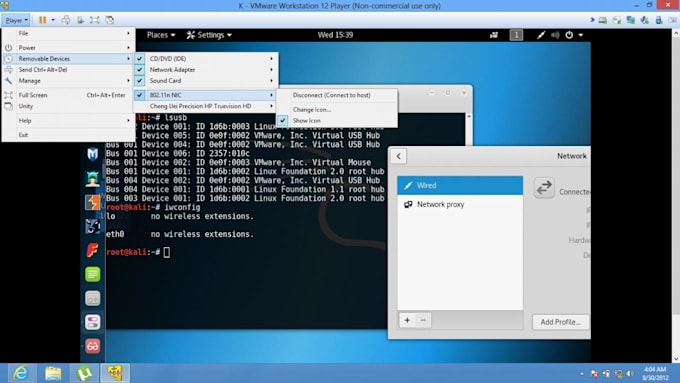680x383 pixels.
Task: Click the Kali power icon
Action: (569, 35)
